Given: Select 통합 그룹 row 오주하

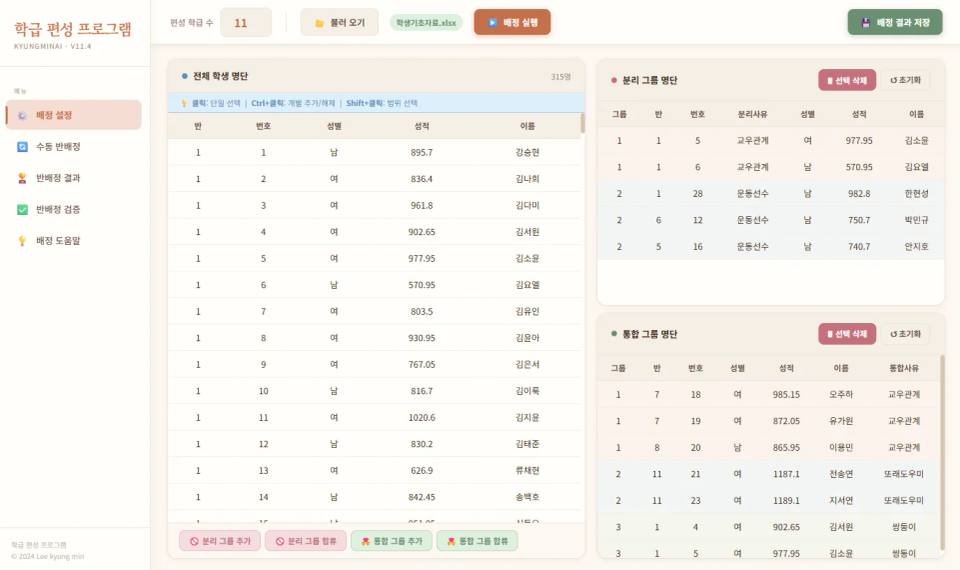Looking at the screenshot, I should click(x=768, y=395).
